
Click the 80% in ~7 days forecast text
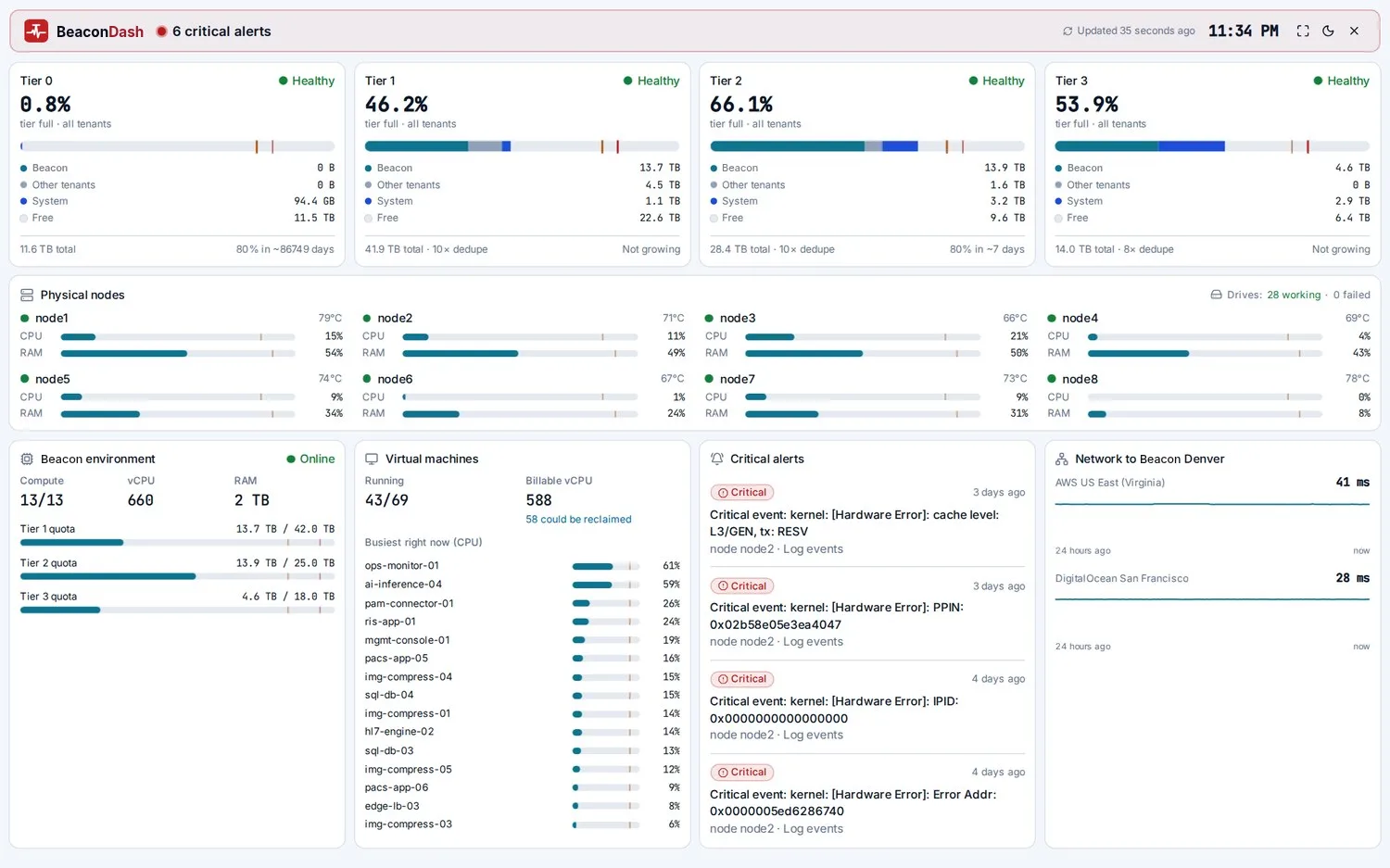point(987,249)
